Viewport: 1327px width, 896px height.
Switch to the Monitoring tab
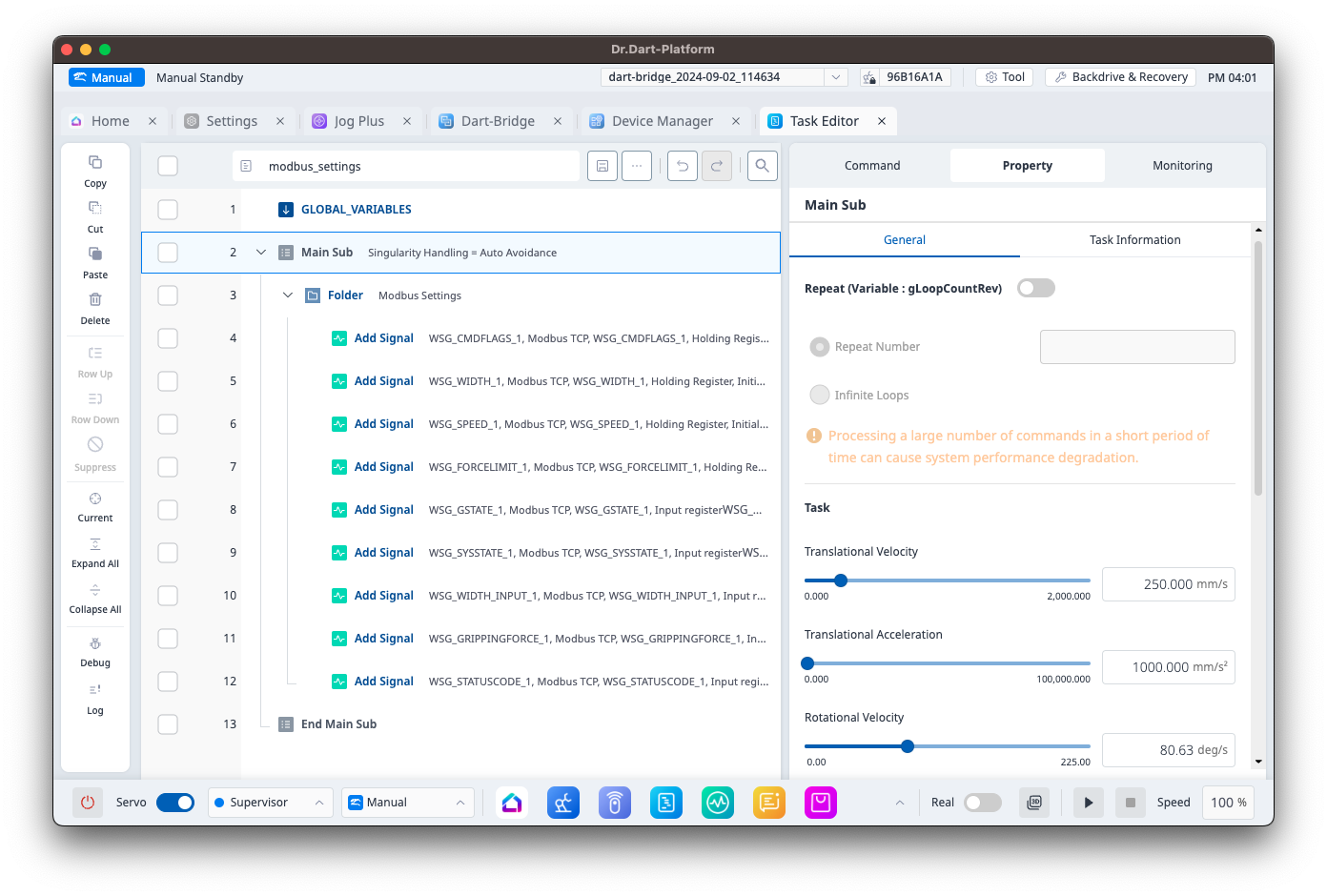click(1182, 166)
